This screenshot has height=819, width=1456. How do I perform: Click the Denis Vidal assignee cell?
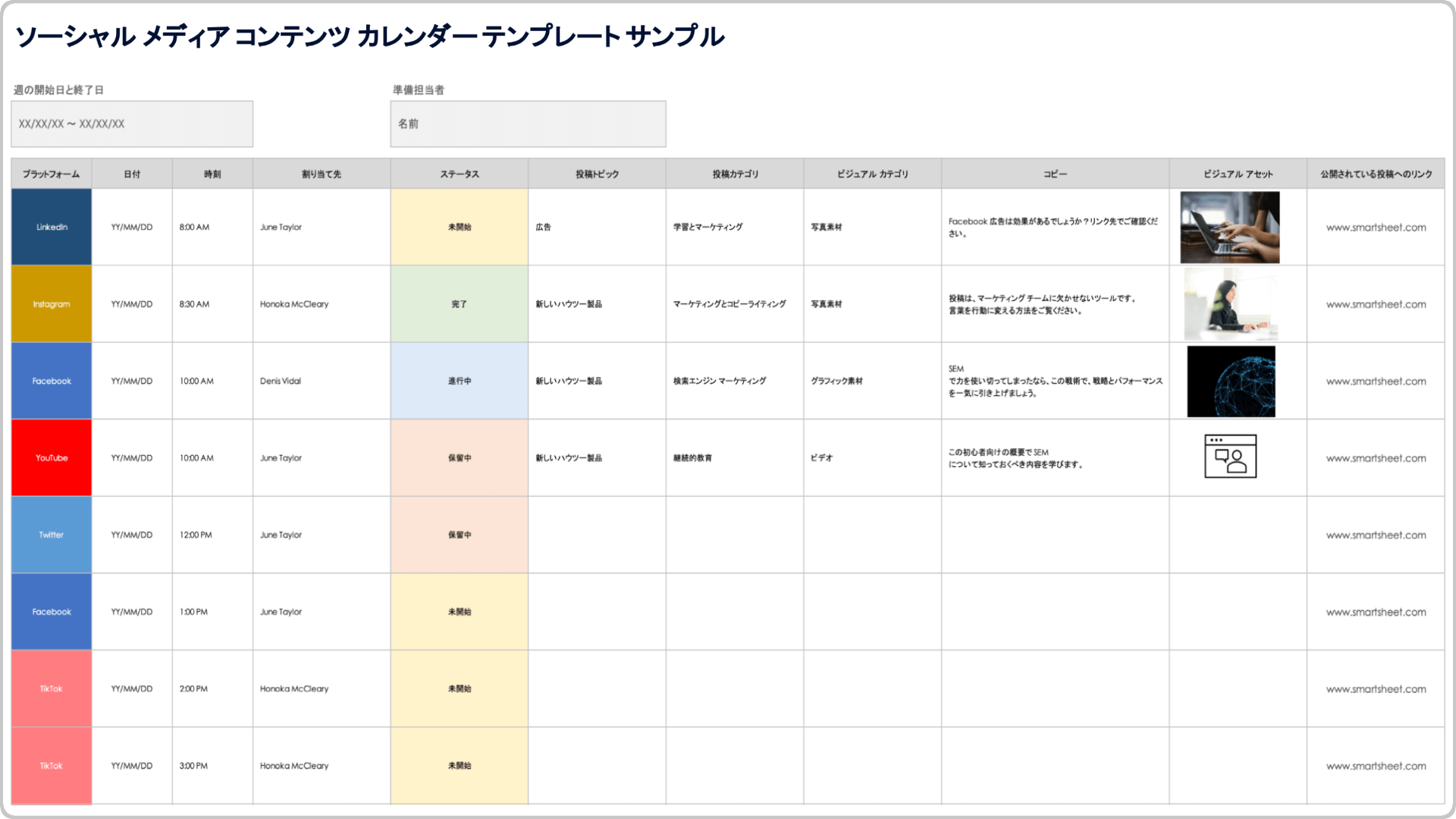pos(322,381)
